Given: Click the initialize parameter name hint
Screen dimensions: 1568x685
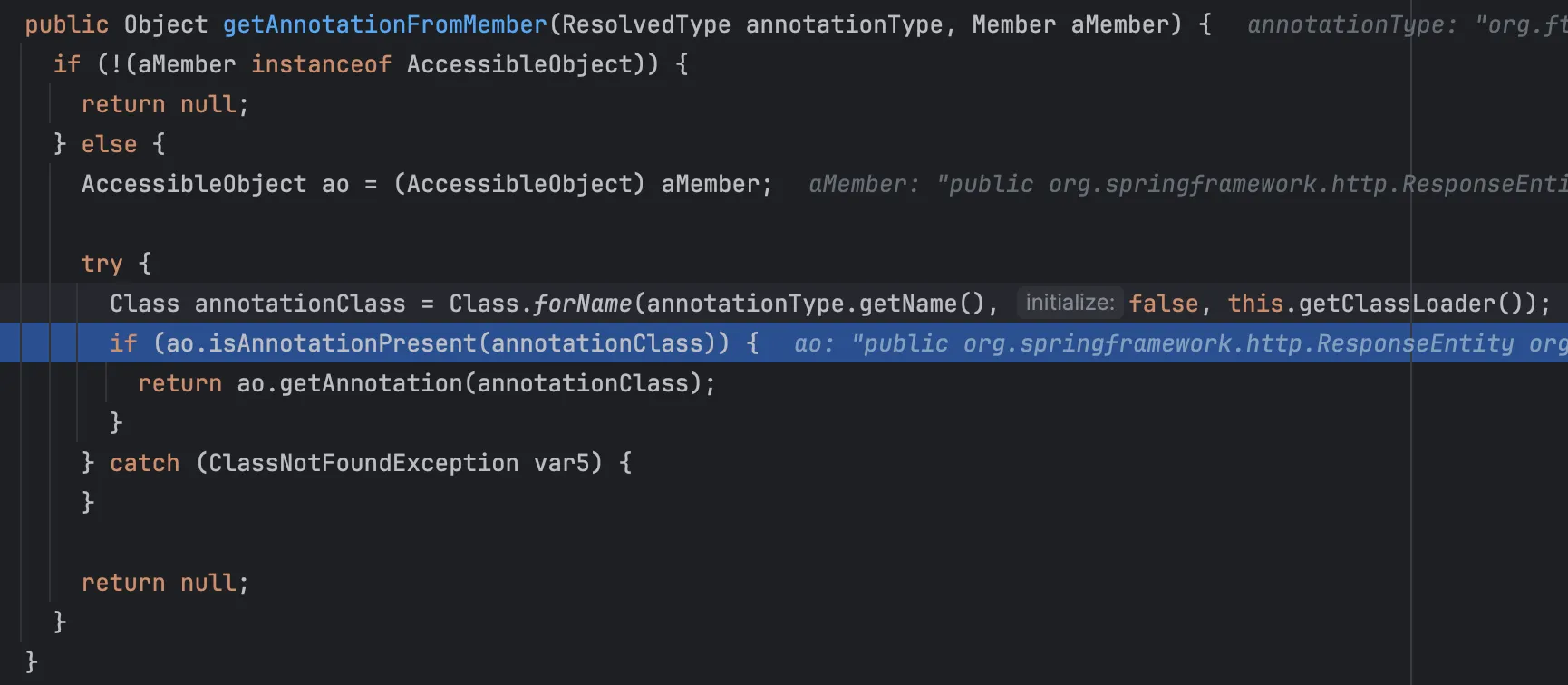Looking at the screenshot, I should [x=1070, y=303].
